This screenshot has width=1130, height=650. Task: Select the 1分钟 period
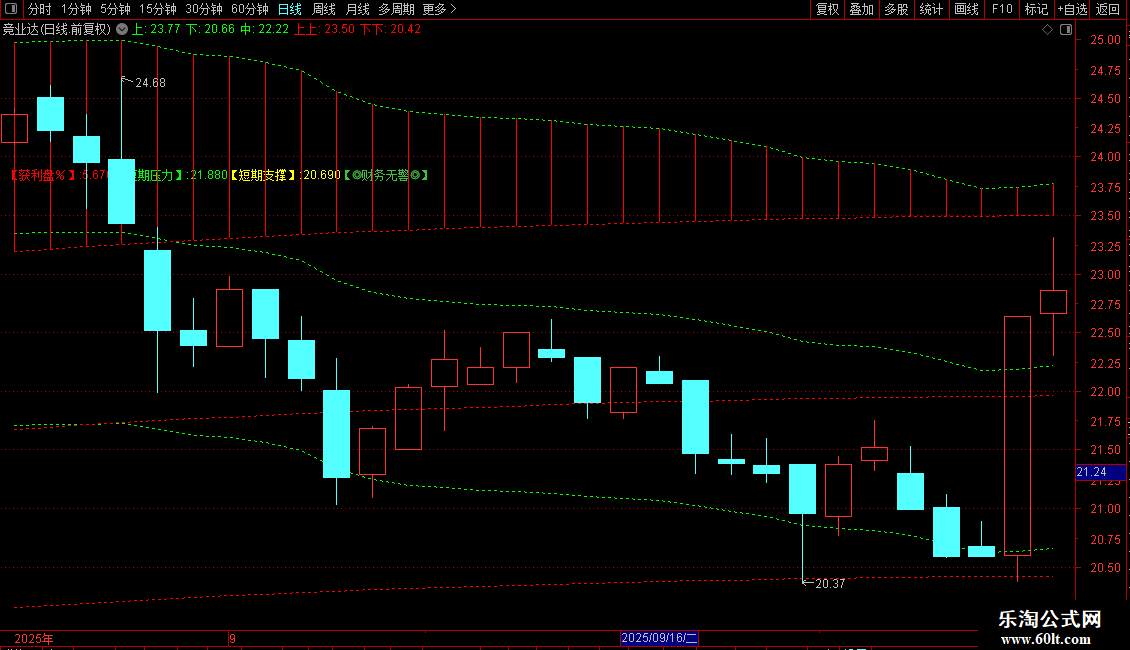click(76, 9)
